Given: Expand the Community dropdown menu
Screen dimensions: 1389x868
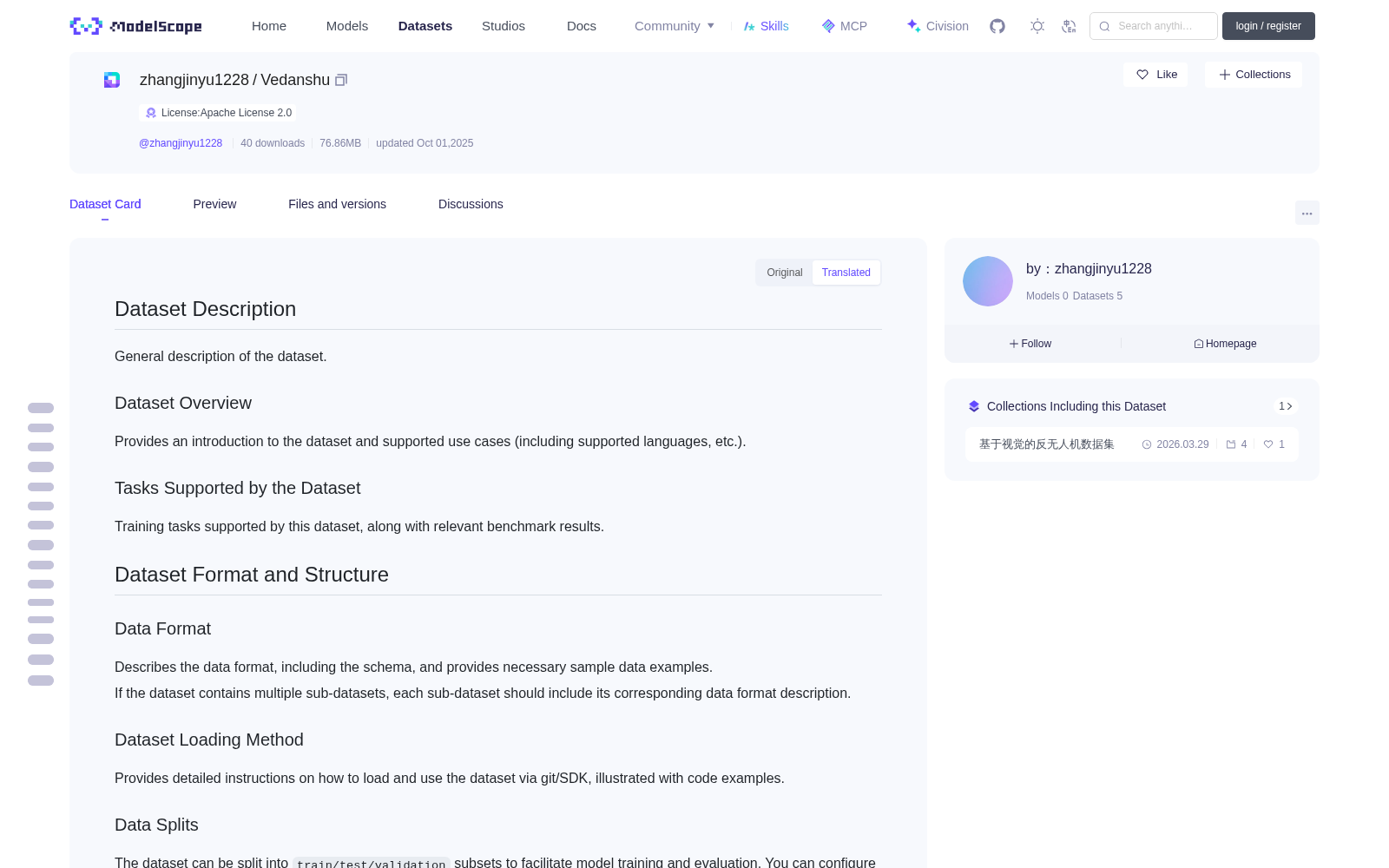Looking at the screenshot, I should 675,26.
